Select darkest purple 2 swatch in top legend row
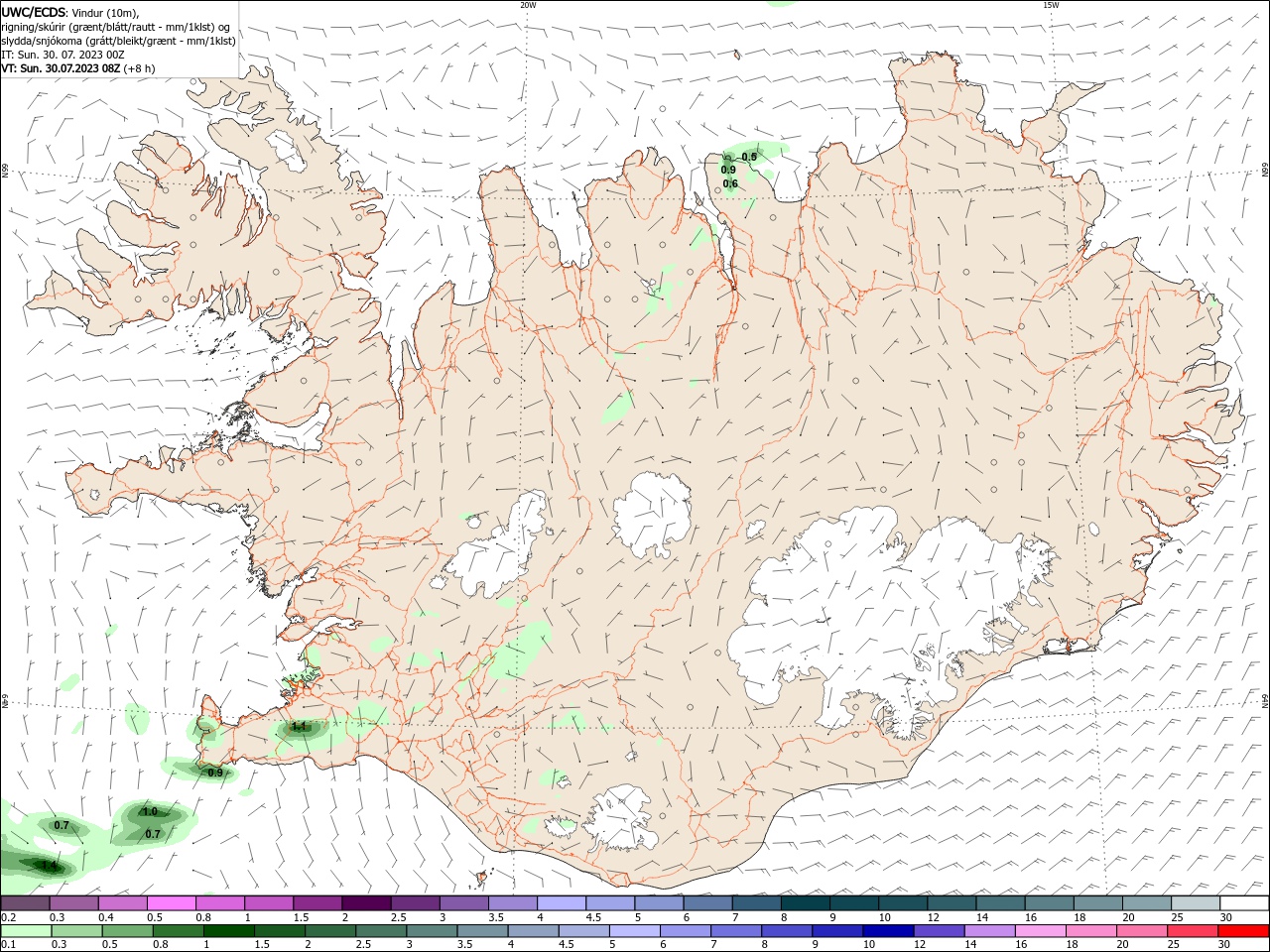Image resolution: width=1270 pixels, height=952 pixels. 366,903
